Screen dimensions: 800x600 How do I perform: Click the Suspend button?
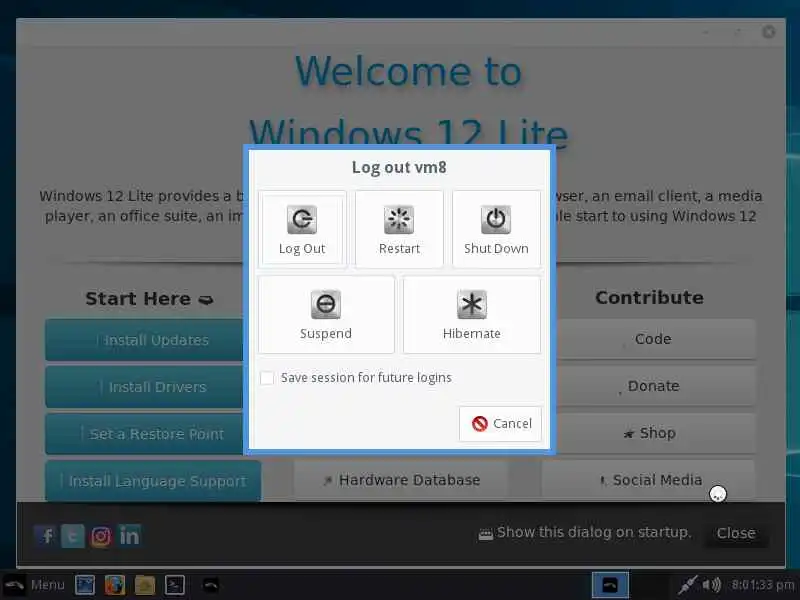pos(326,314)
